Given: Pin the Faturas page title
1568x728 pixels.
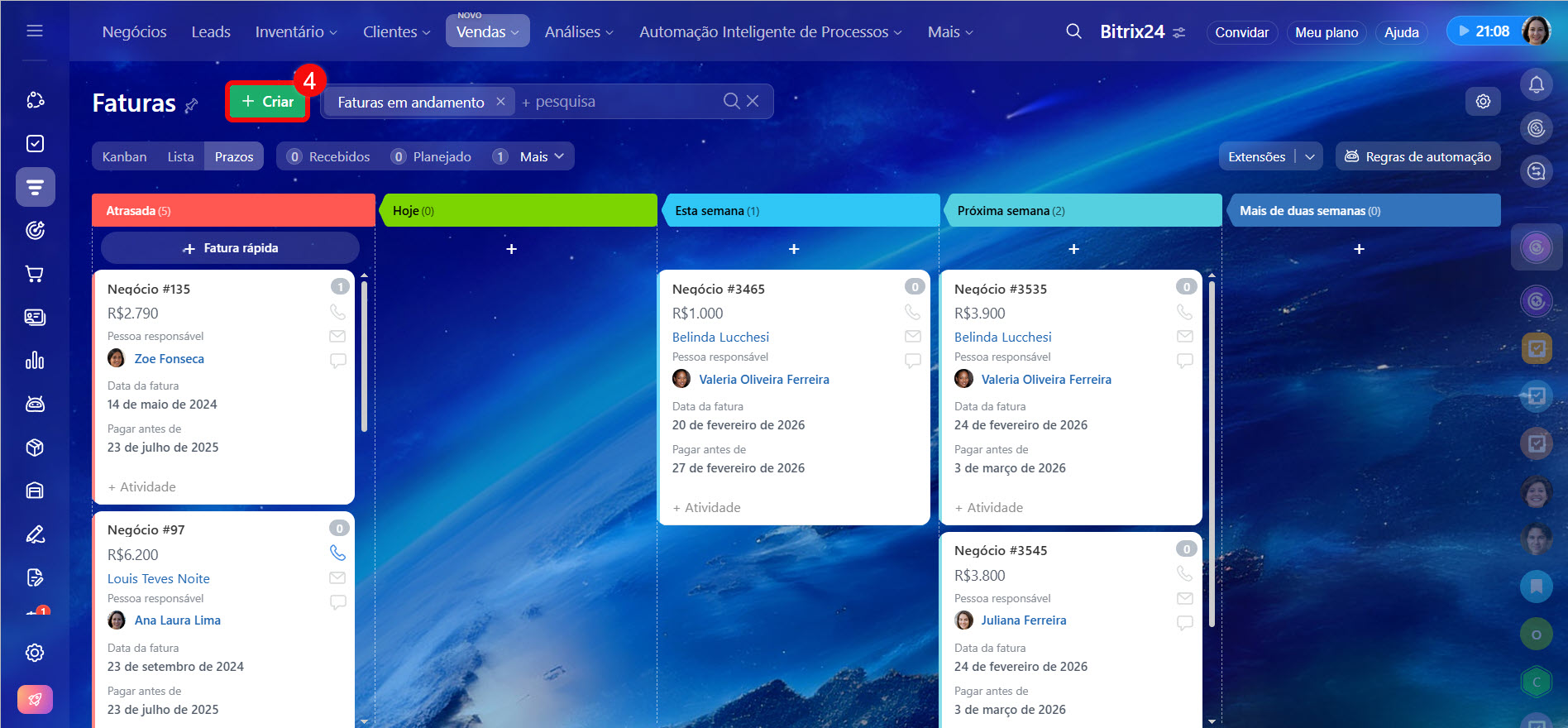Looking at the screenshot, I should coord(192,105).
